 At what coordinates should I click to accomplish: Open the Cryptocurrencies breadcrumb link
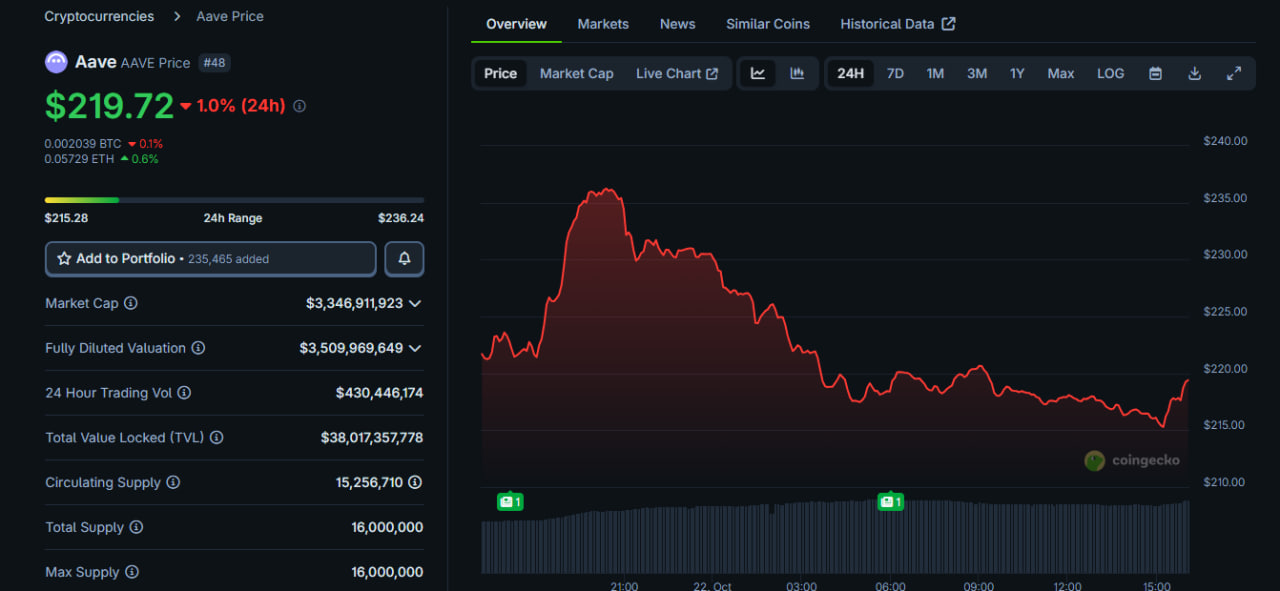99,16
